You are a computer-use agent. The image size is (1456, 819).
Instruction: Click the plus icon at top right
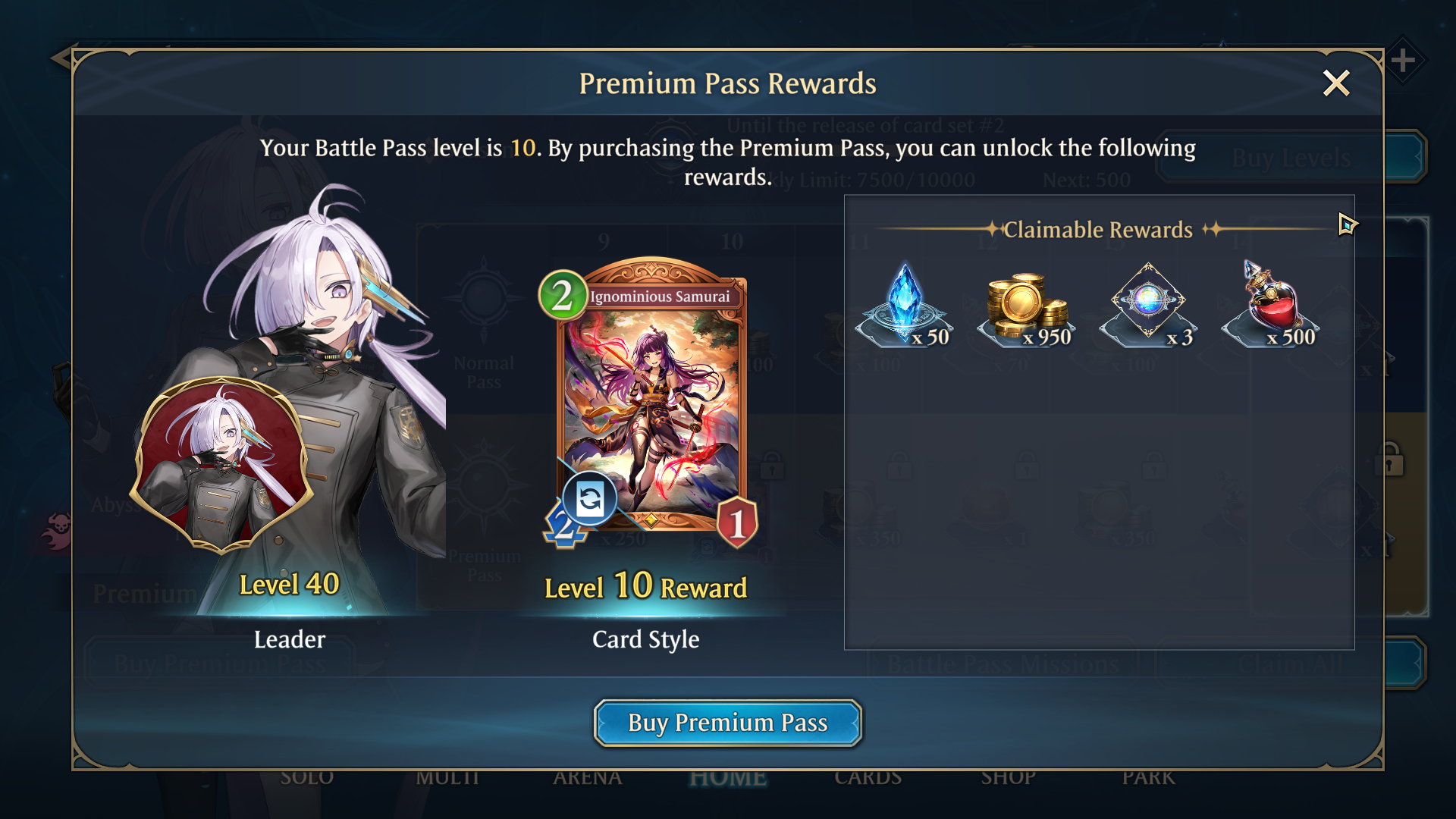coord(1403,60)
